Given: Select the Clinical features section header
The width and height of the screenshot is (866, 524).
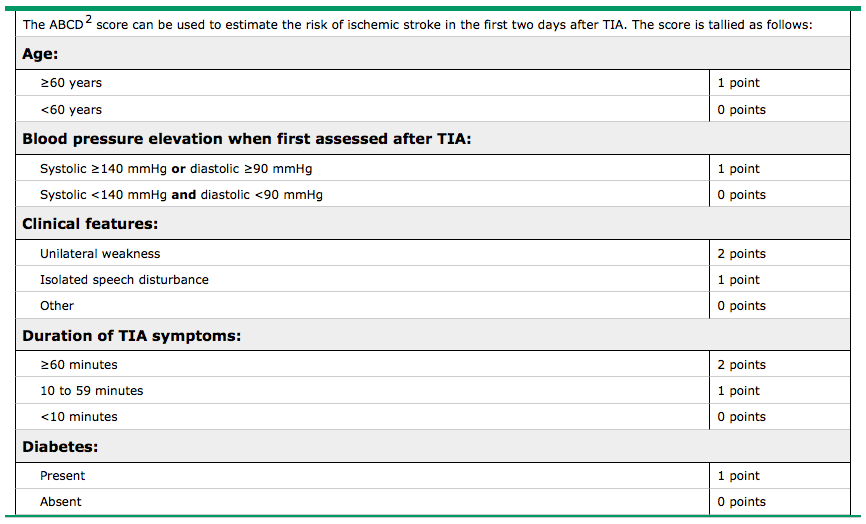Looking at the screenshot, I should (x=90, y=224).
